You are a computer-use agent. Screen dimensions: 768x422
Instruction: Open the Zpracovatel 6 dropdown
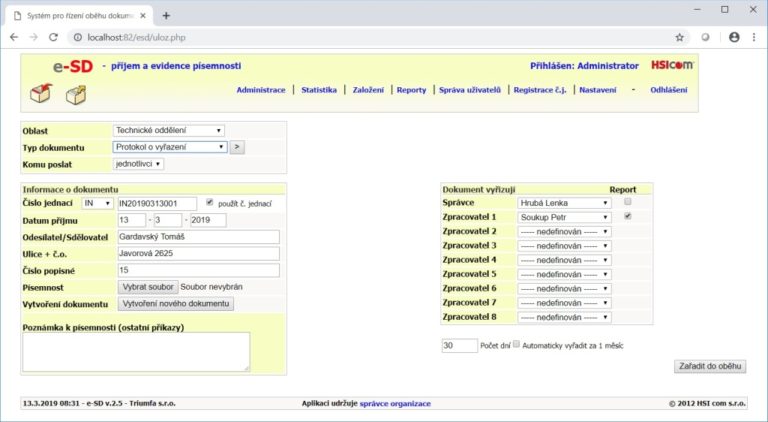pyautogui.click(x=564, y=289)
